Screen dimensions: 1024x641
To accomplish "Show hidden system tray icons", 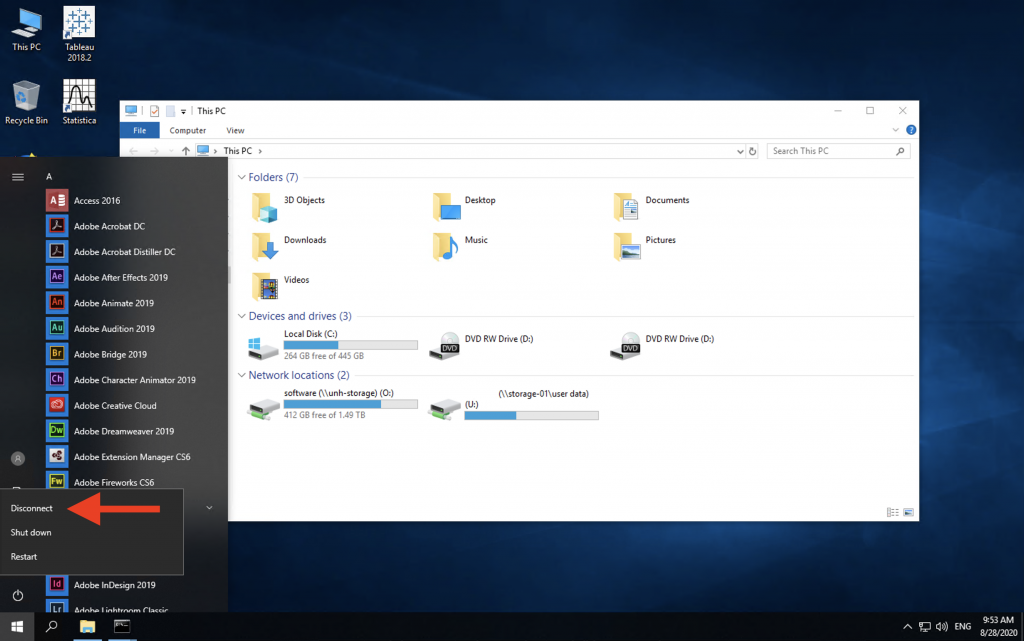I will (x=905, y=626).
